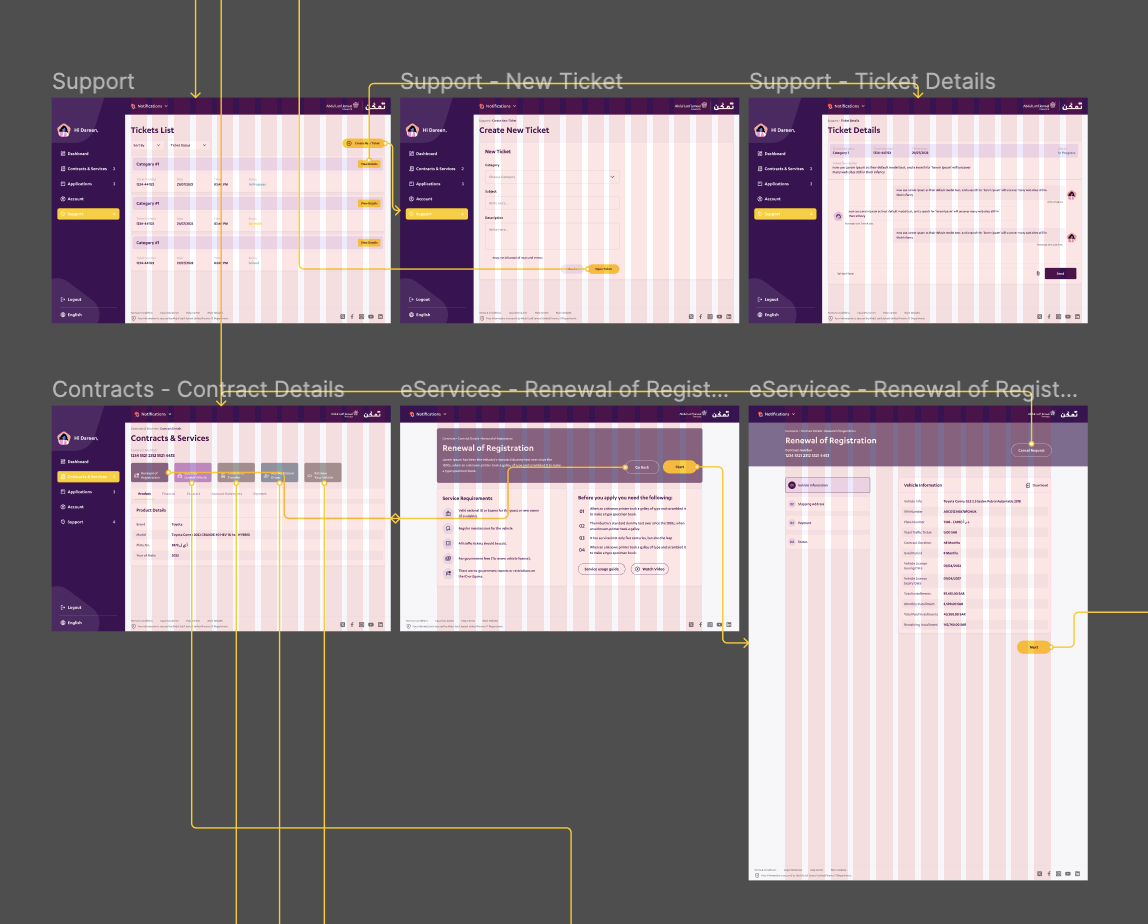Click the Open Ticket button in New Ticket
The height and width of the screenshot is (924, 1148).
pyautogui.click(x=603, y=269)
